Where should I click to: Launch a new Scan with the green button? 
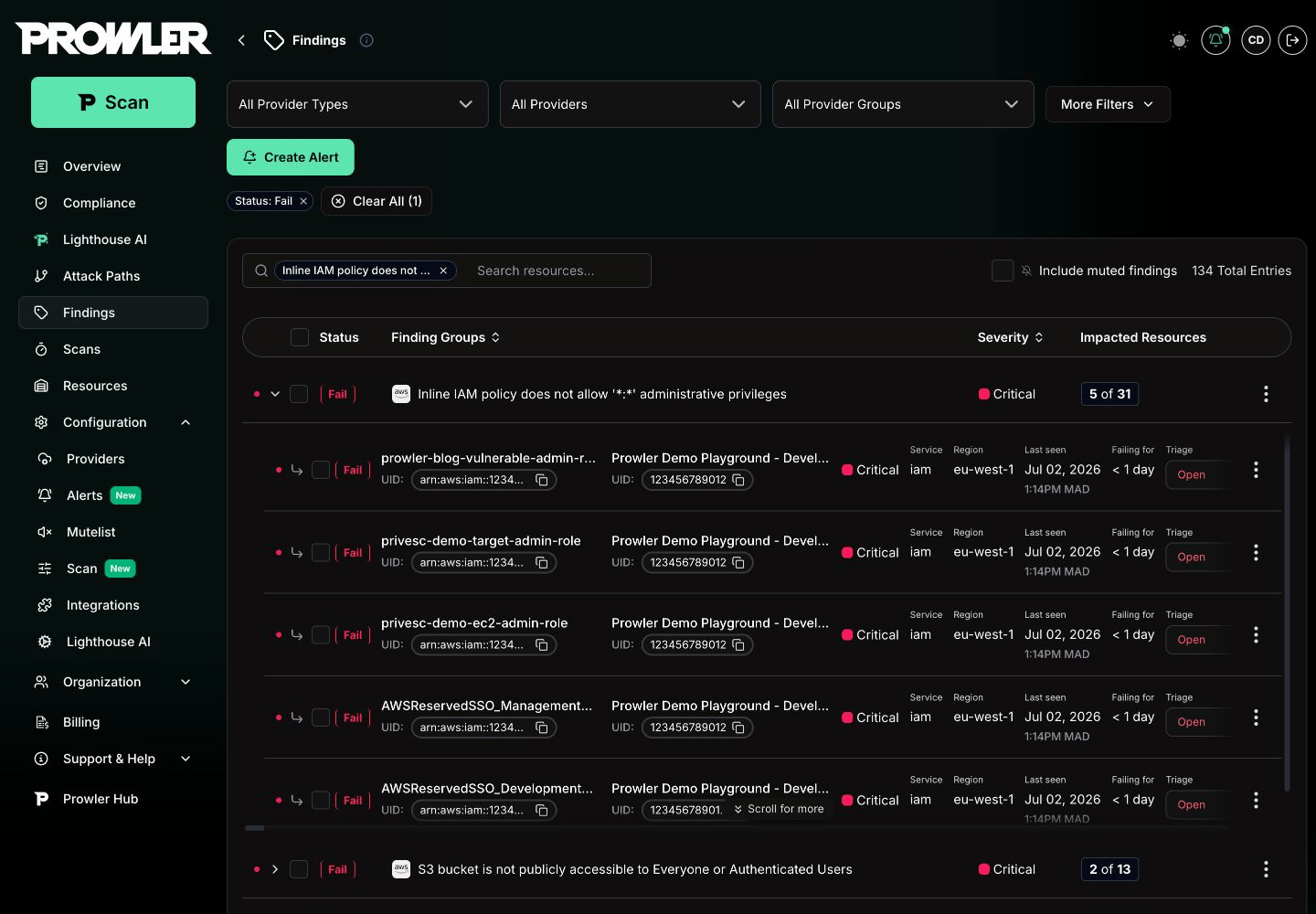113,102
